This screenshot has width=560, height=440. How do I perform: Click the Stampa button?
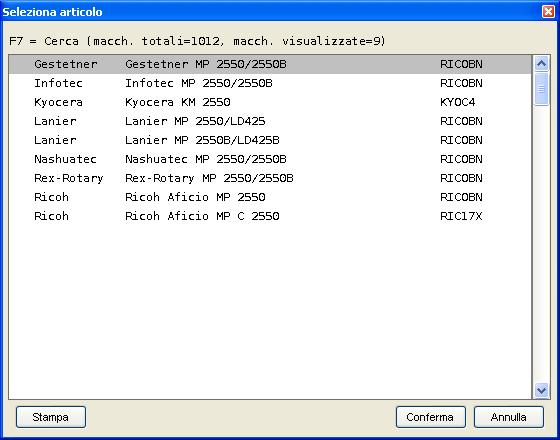tap(51, 417)
